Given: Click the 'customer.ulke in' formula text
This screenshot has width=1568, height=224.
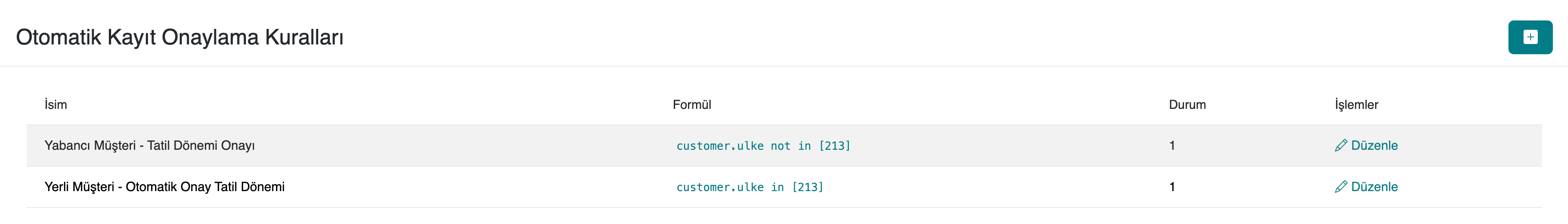Looking at the screenshot, I should click(730, 188).
